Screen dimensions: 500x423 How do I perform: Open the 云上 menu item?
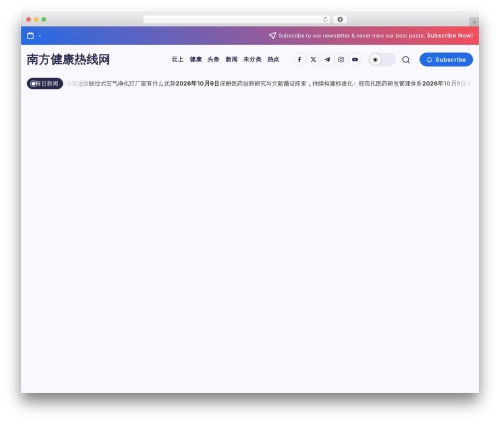[x=177, y=59]
